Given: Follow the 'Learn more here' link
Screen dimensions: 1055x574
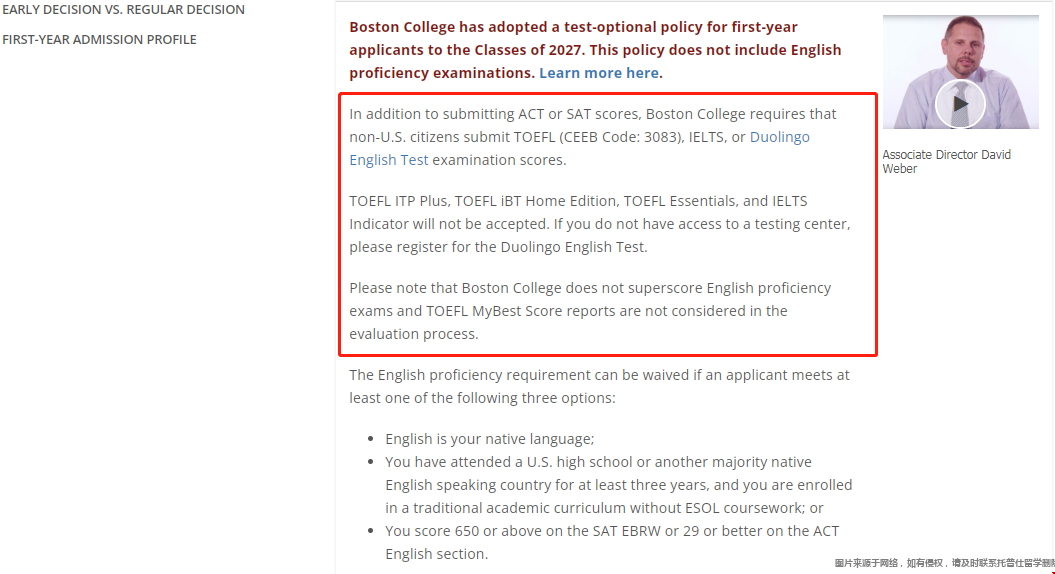Looking at the screenshot, I should pyautogui.click(x=598, y=73).
